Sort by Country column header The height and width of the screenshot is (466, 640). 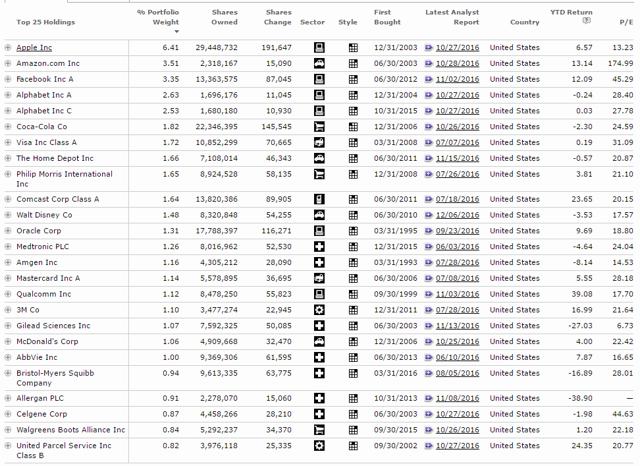(524, 22)
